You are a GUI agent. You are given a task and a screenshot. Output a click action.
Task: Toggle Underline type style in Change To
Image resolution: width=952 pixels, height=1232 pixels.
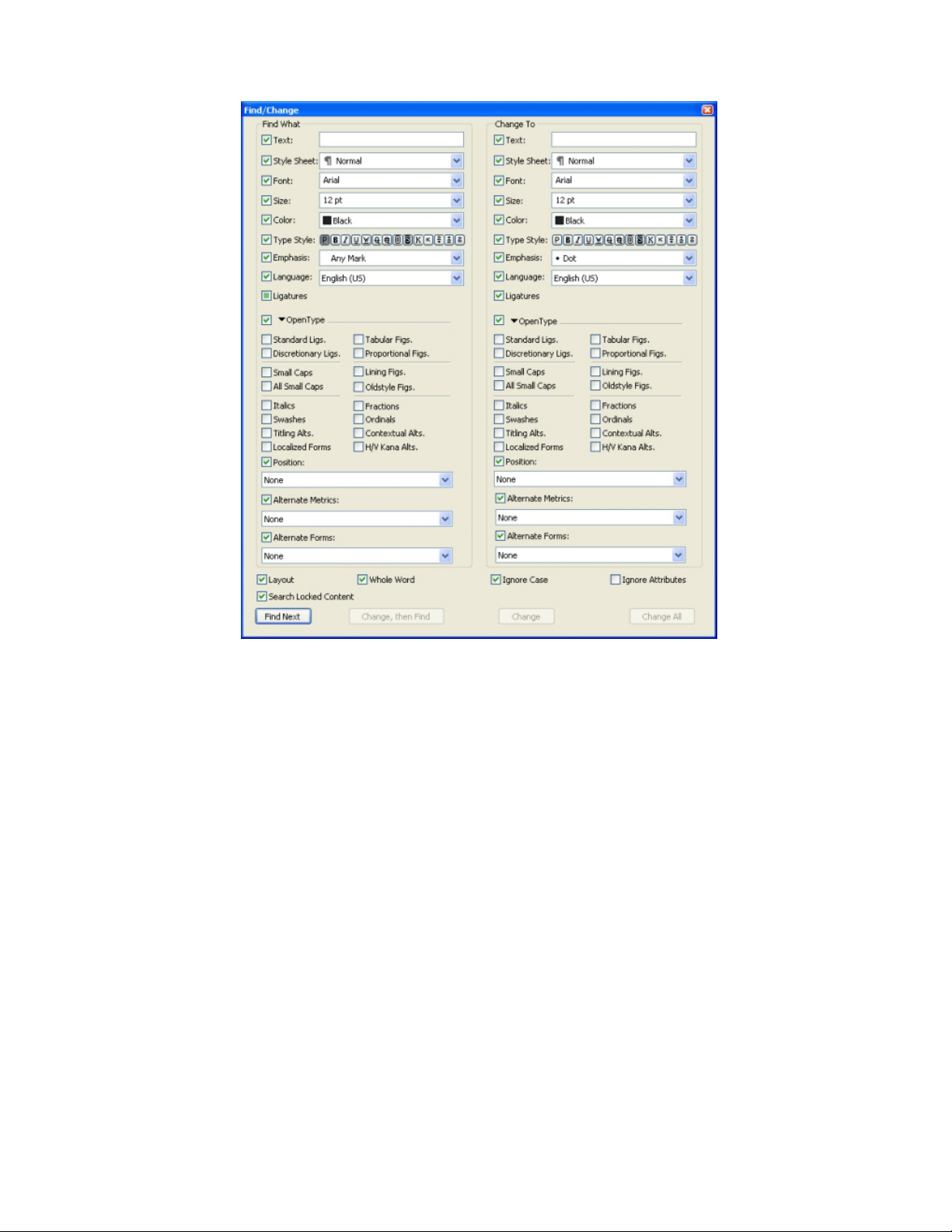click(x=589, y=240)
